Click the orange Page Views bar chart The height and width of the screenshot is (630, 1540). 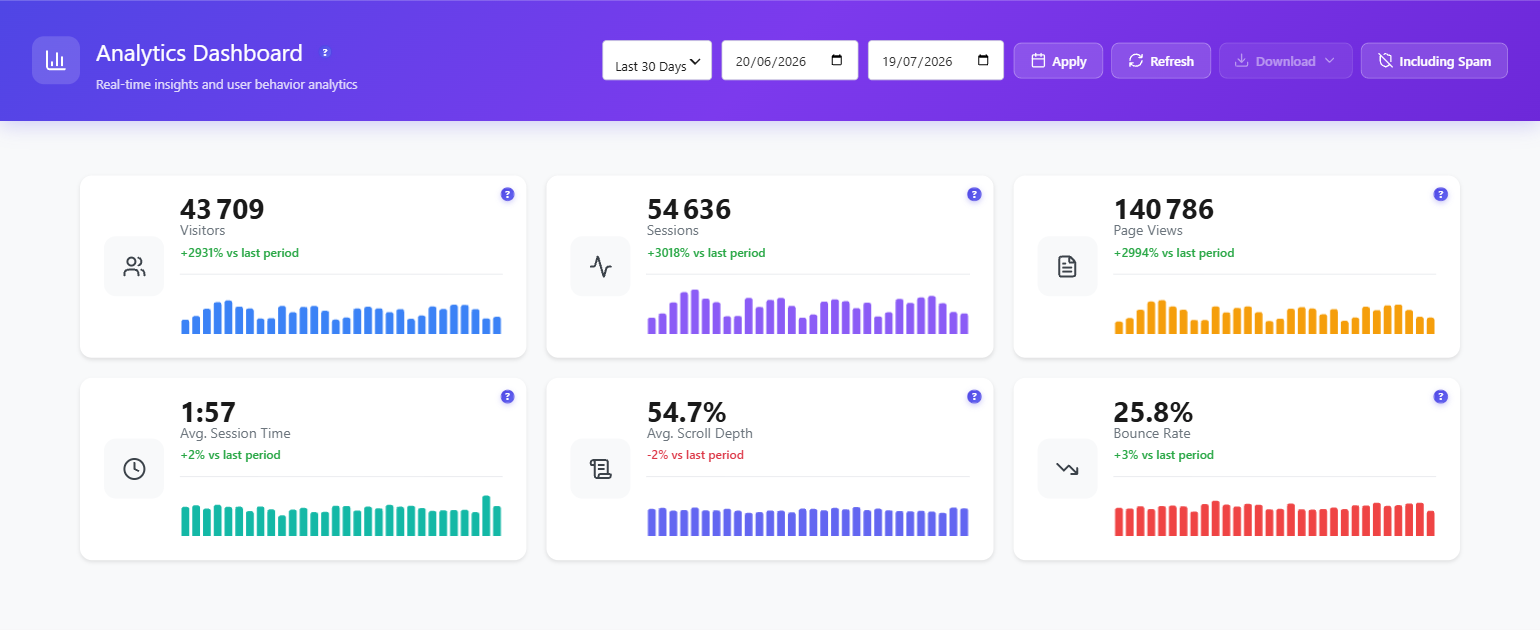tap(1274, 316)
